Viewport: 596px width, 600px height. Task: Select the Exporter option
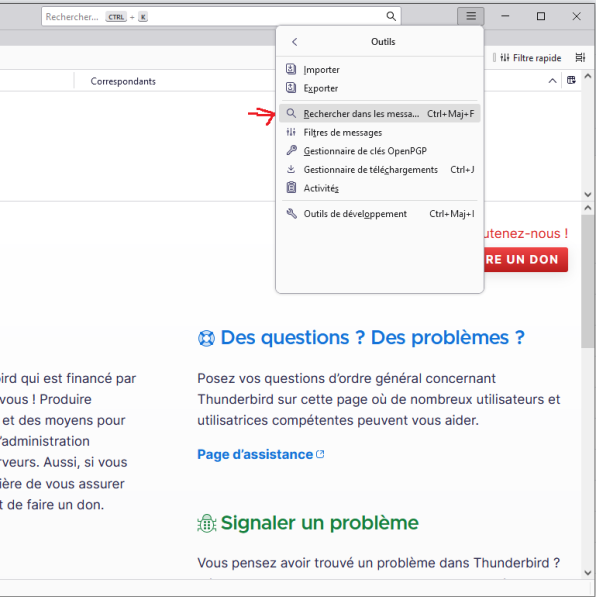coord(379,88)
